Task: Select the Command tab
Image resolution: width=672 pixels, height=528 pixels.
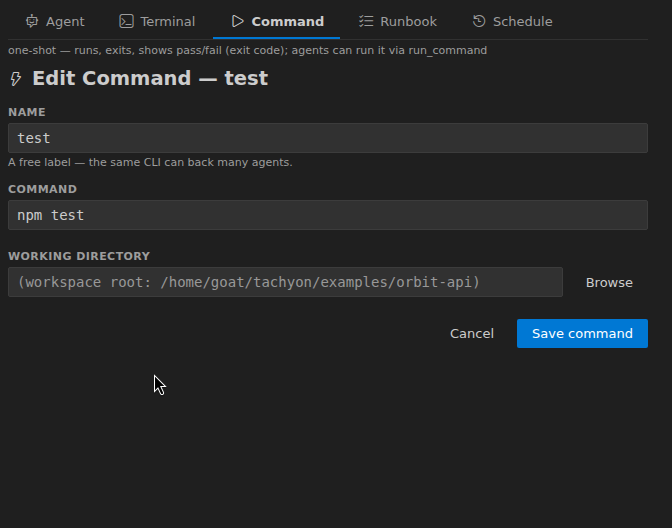Action: (277, 21)
